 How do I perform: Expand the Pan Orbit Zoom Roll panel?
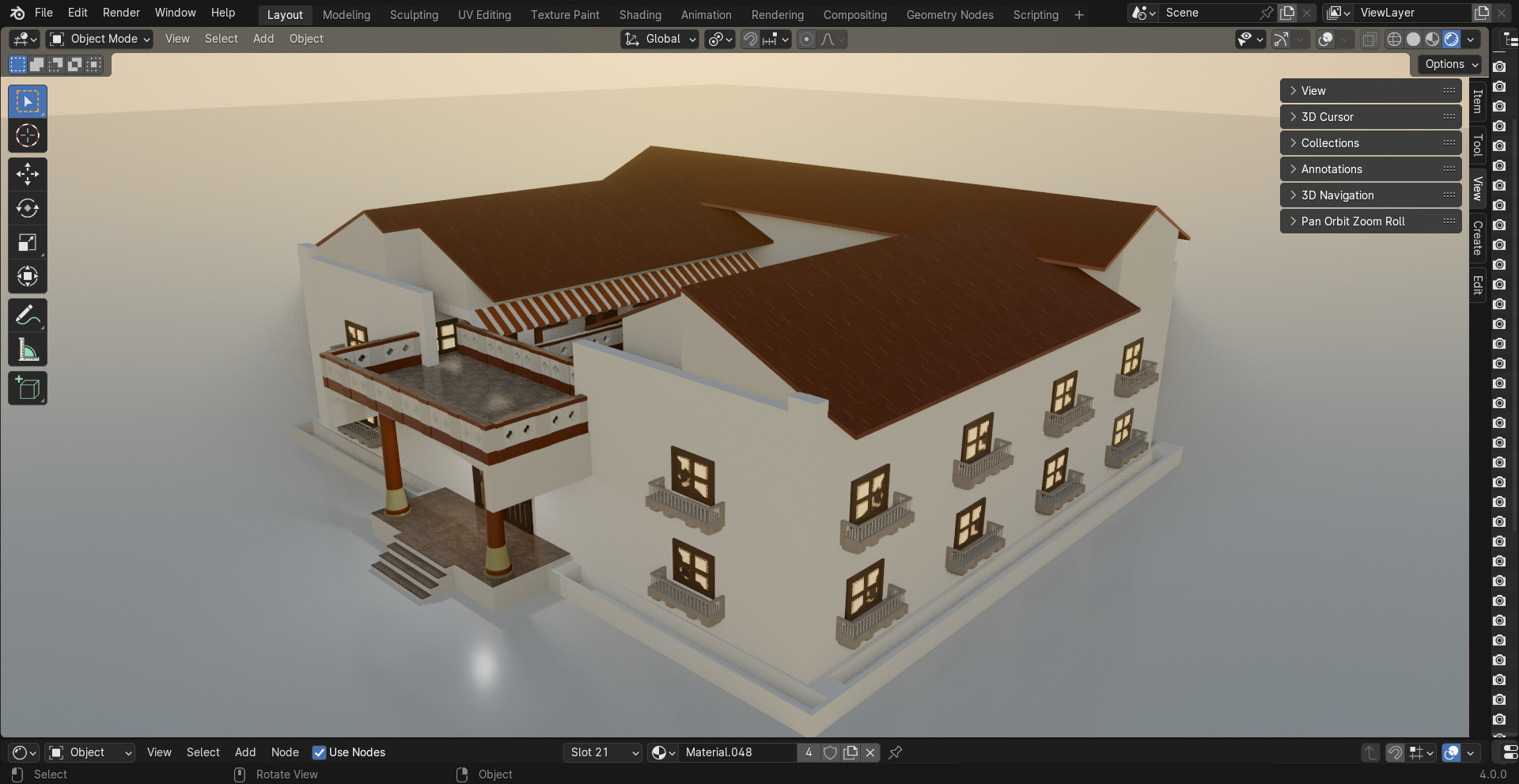tap(1370, 222)
